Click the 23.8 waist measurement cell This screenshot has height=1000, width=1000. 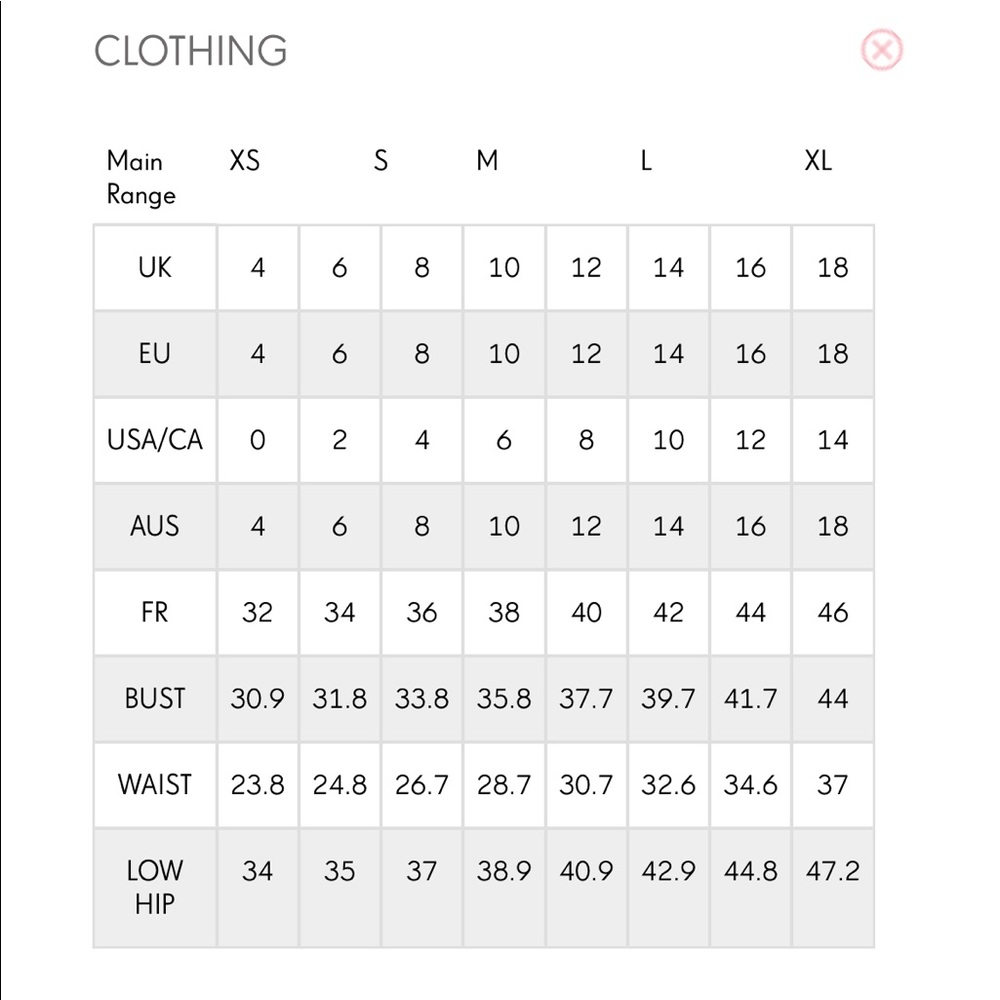click(x=257, y=785)
